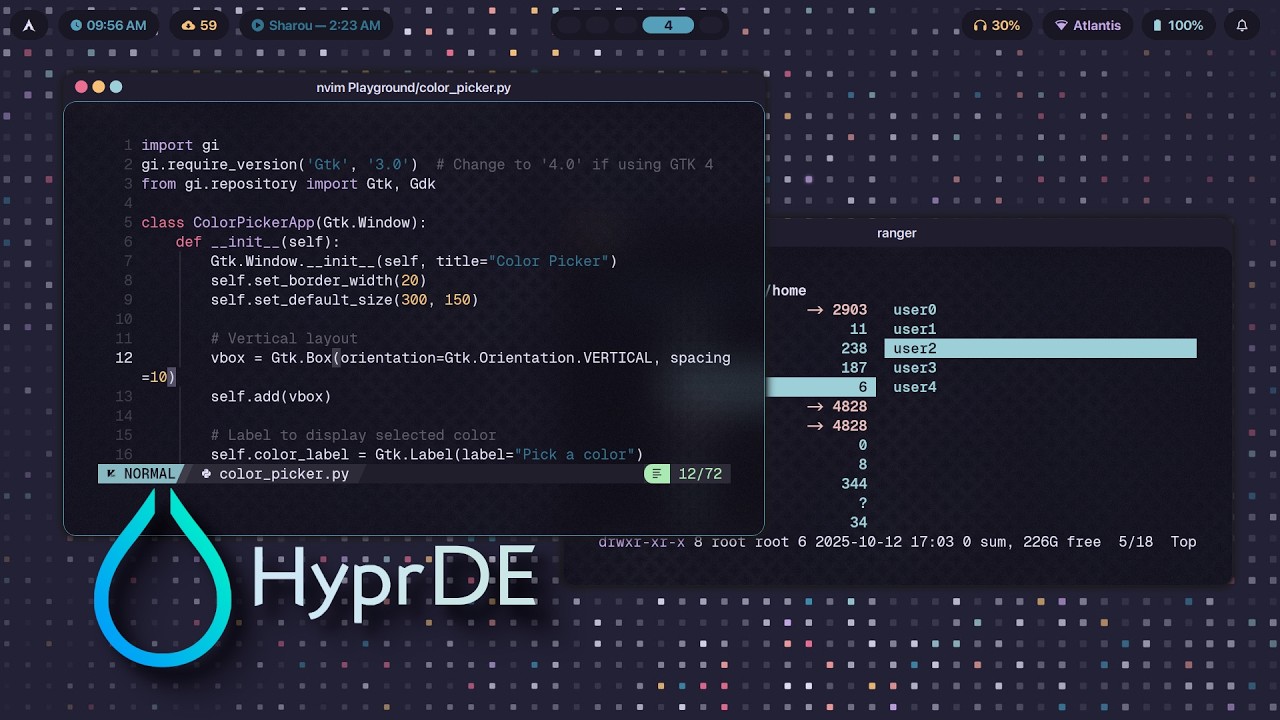Place cursor on 'import gi' line
The width and height of the screenshot is (1280, 720).
click(180, 145)
